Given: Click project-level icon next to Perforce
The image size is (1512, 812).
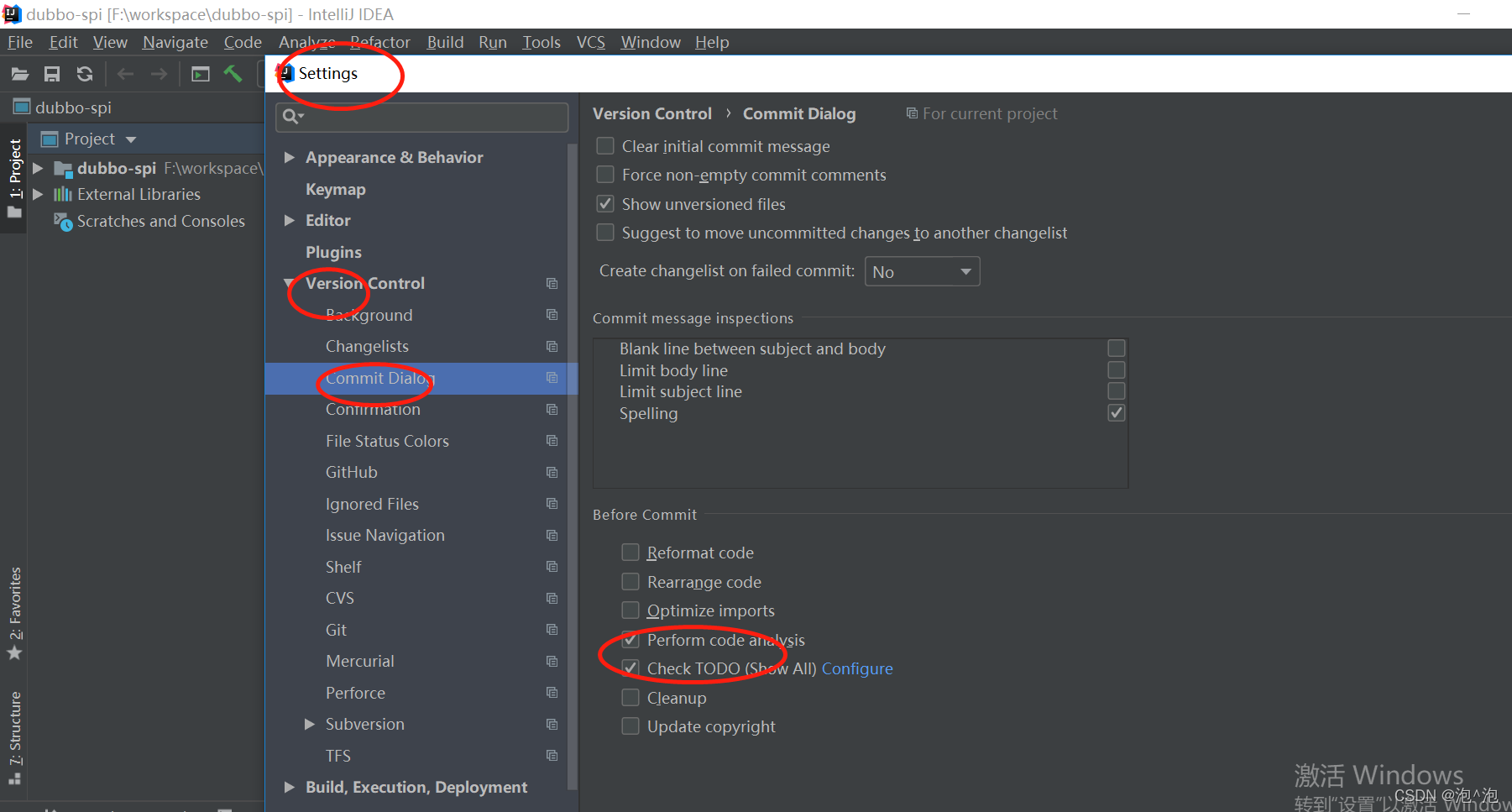Looking at the screenshot, I should 552,693.
